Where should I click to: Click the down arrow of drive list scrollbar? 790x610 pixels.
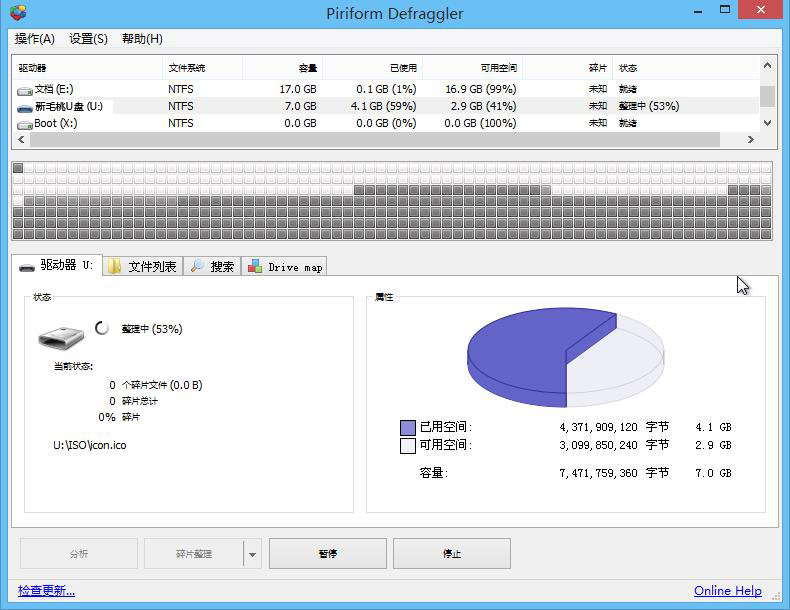click(767, 123)
